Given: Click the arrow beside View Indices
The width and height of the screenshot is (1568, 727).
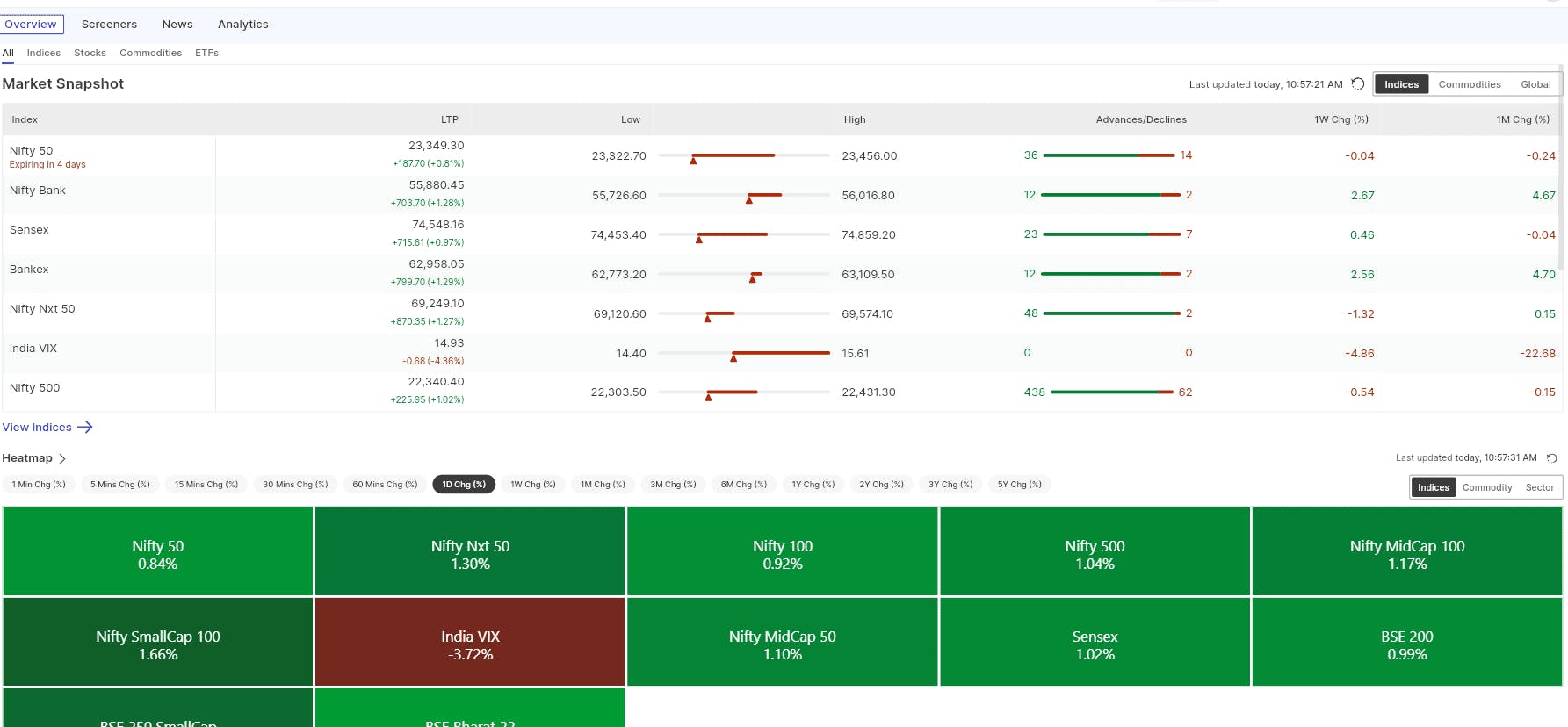Looking at the screenshot, I should tap(85, 428).
